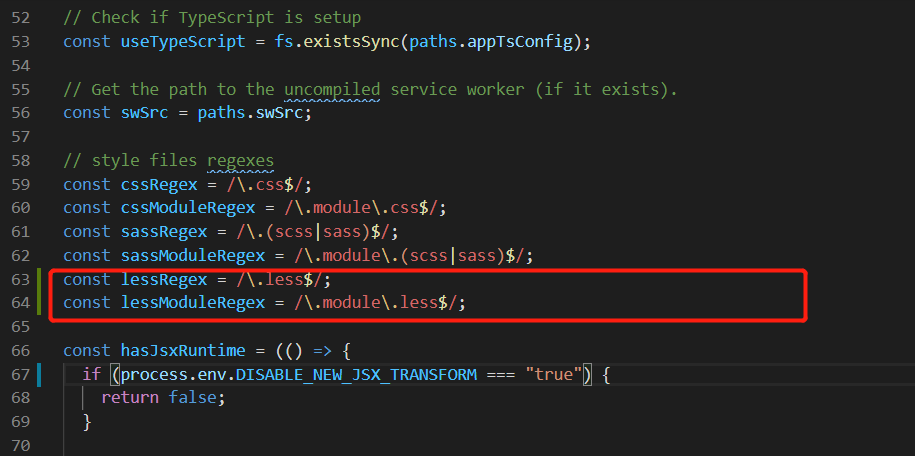Click line number 52 in the gutter
Screen dimensions: 915x456
tap(20, 18)
